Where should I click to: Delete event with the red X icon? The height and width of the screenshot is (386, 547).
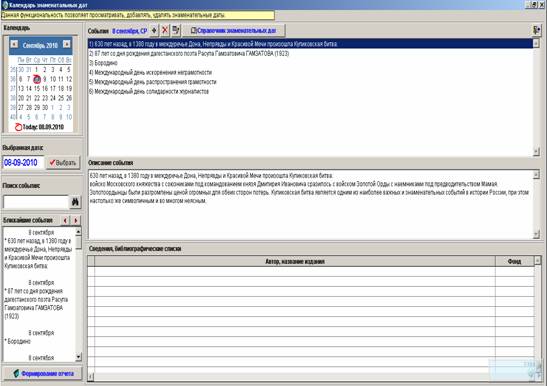[x=165, y=31]
